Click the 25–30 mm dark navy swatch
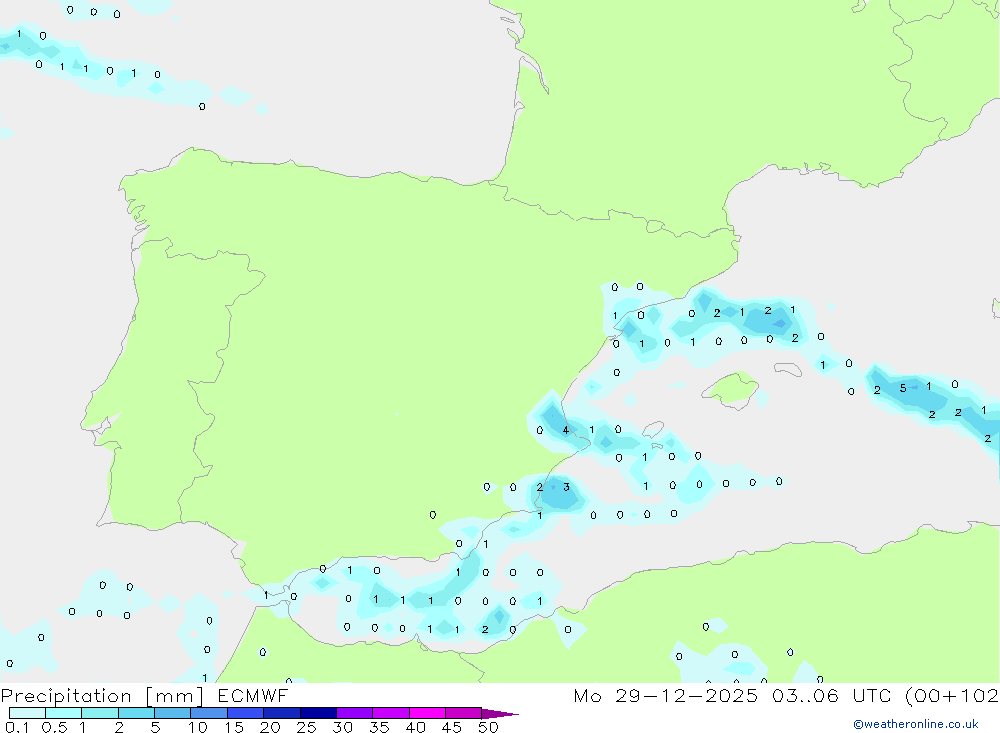 tap(318, 713)
